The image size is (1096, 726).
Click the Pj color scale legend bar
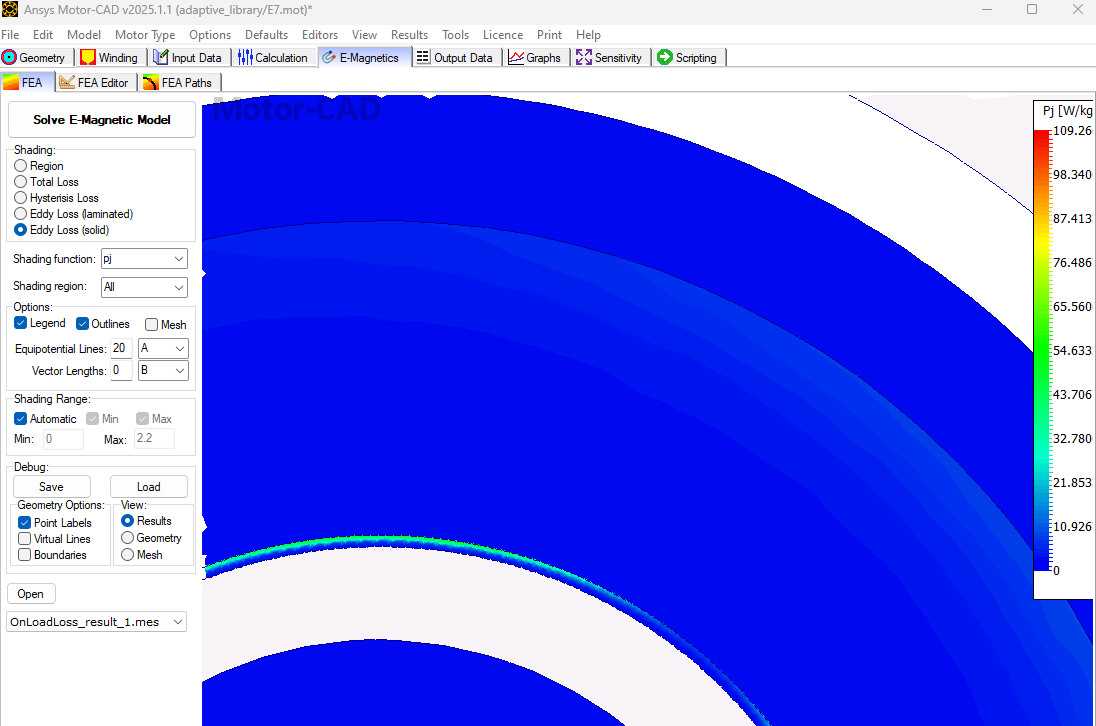point(1042,351)
